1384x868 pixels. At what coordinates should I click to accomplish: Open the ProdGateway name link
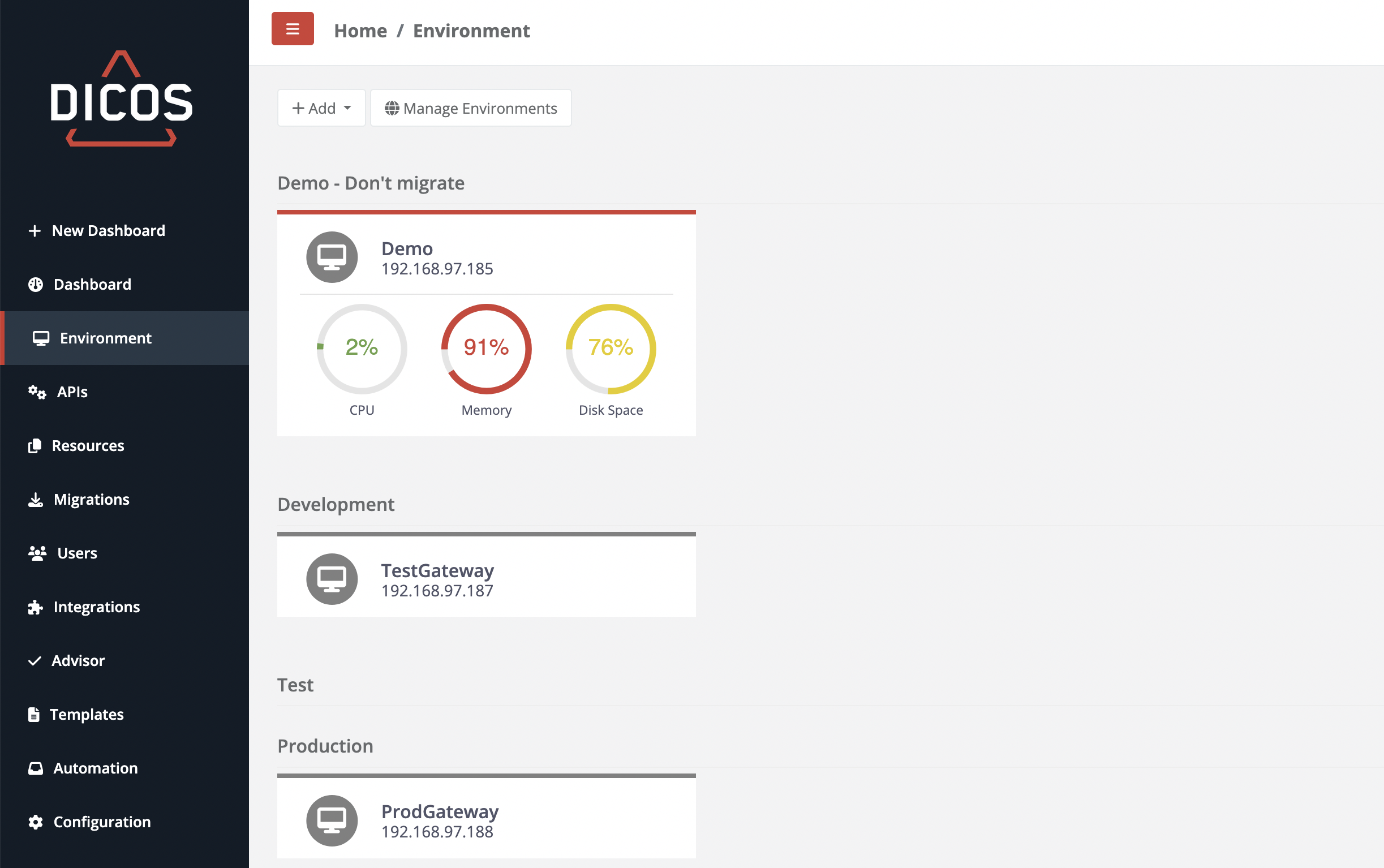pos(440,812)
